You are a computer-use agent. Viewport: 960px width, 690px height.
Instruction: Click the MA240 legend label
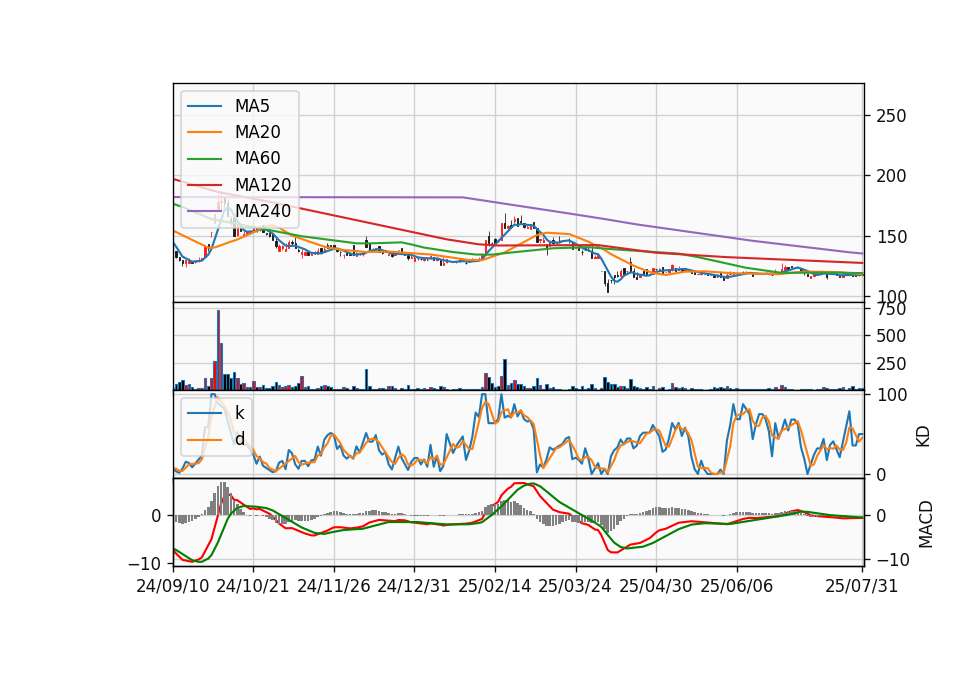263,211
